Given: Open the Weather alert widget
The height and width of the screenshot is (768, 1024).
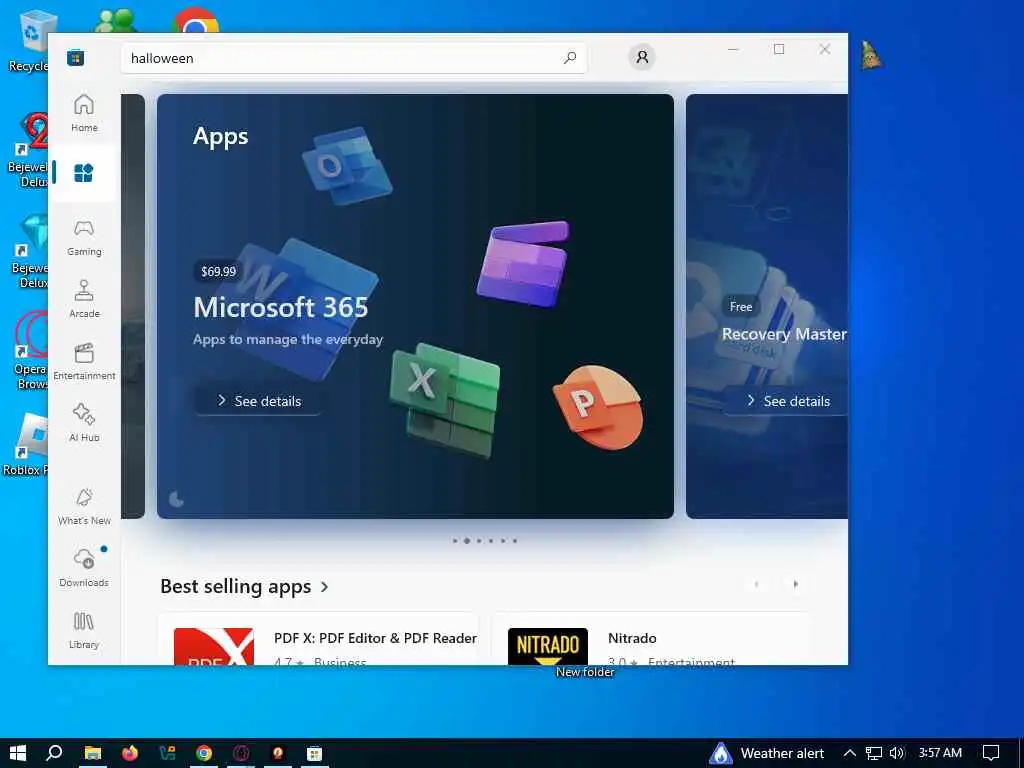Looking at the screenshot, I should (767, 753).
